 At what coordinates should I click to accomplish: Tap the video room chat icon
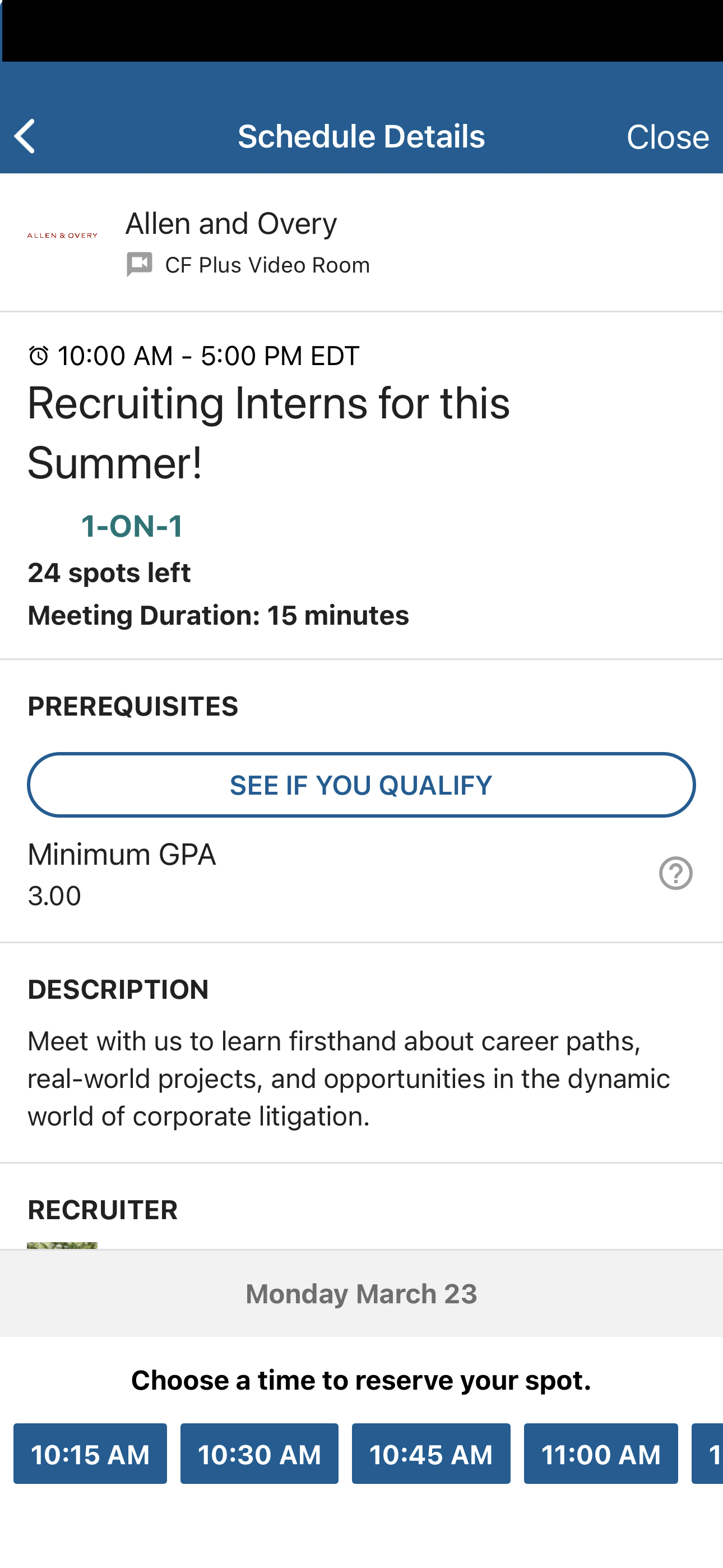(x=140, y=264)
